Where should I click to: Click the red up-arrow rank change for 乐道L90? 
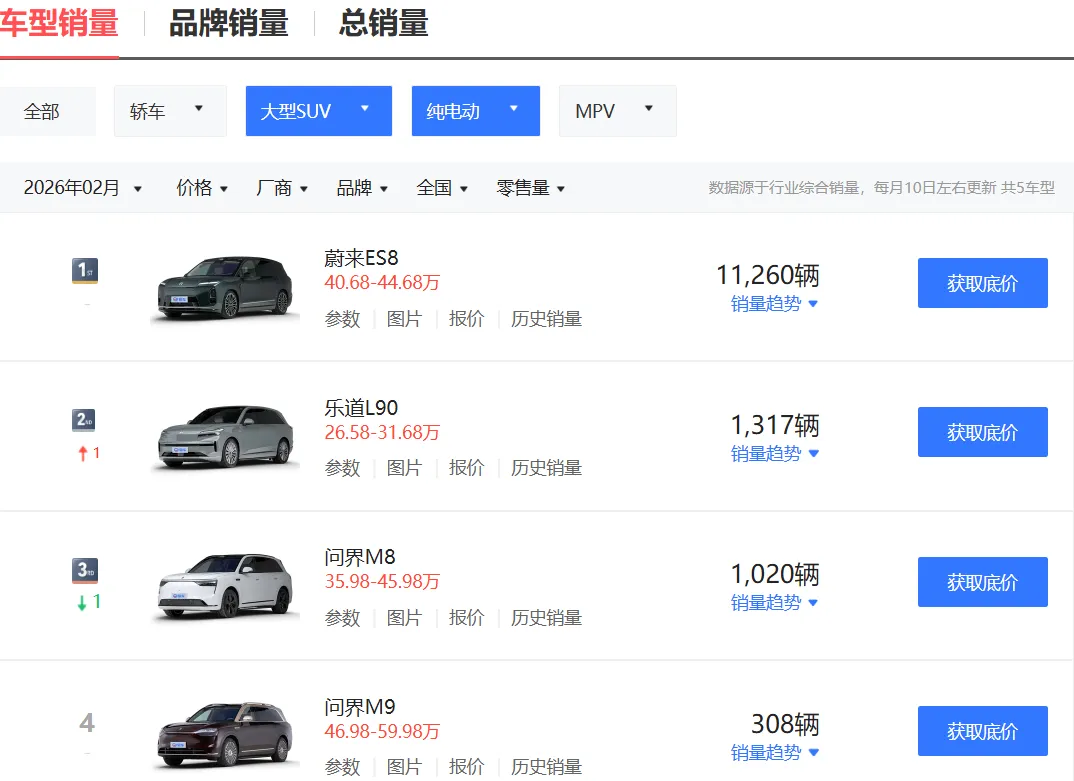tap(88, 453)
